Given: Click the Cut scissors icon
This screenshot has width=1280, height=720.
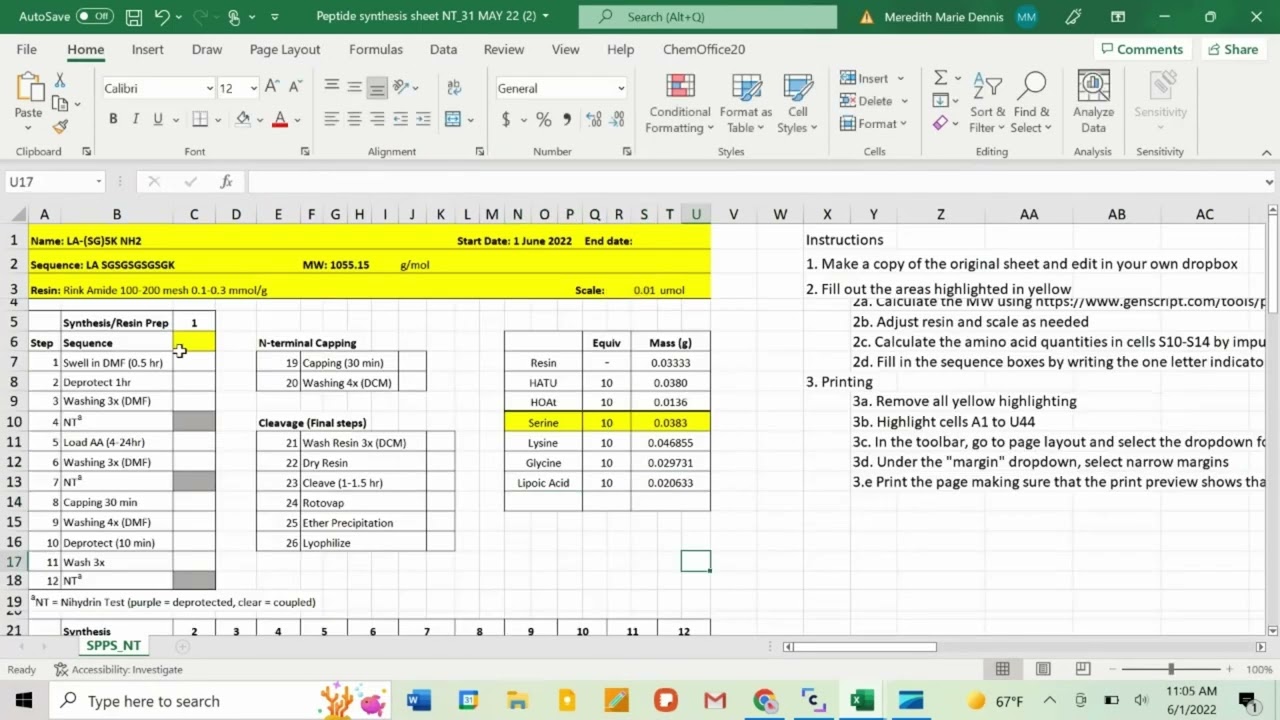Looking at the screenshot, I should click(60, 81).
